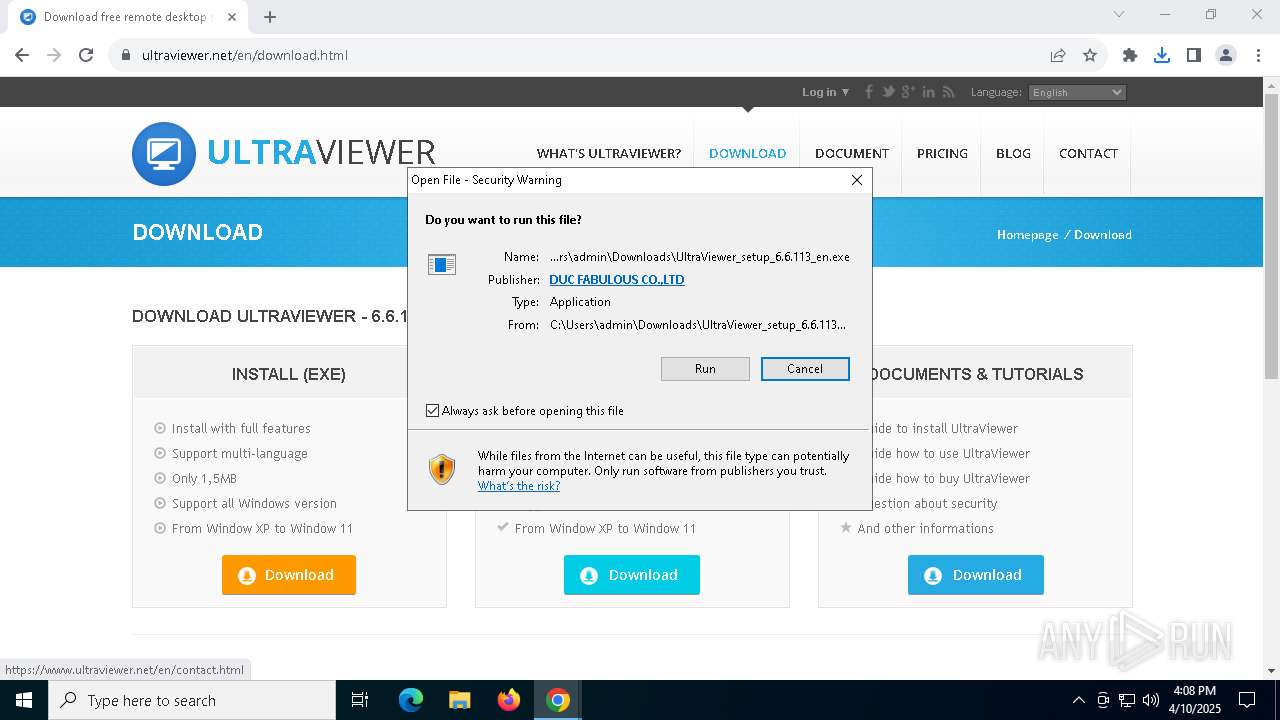Click the page vertical scrollbar
The width and height of the screenshot is (1280, 720).
coord(1271,237)
